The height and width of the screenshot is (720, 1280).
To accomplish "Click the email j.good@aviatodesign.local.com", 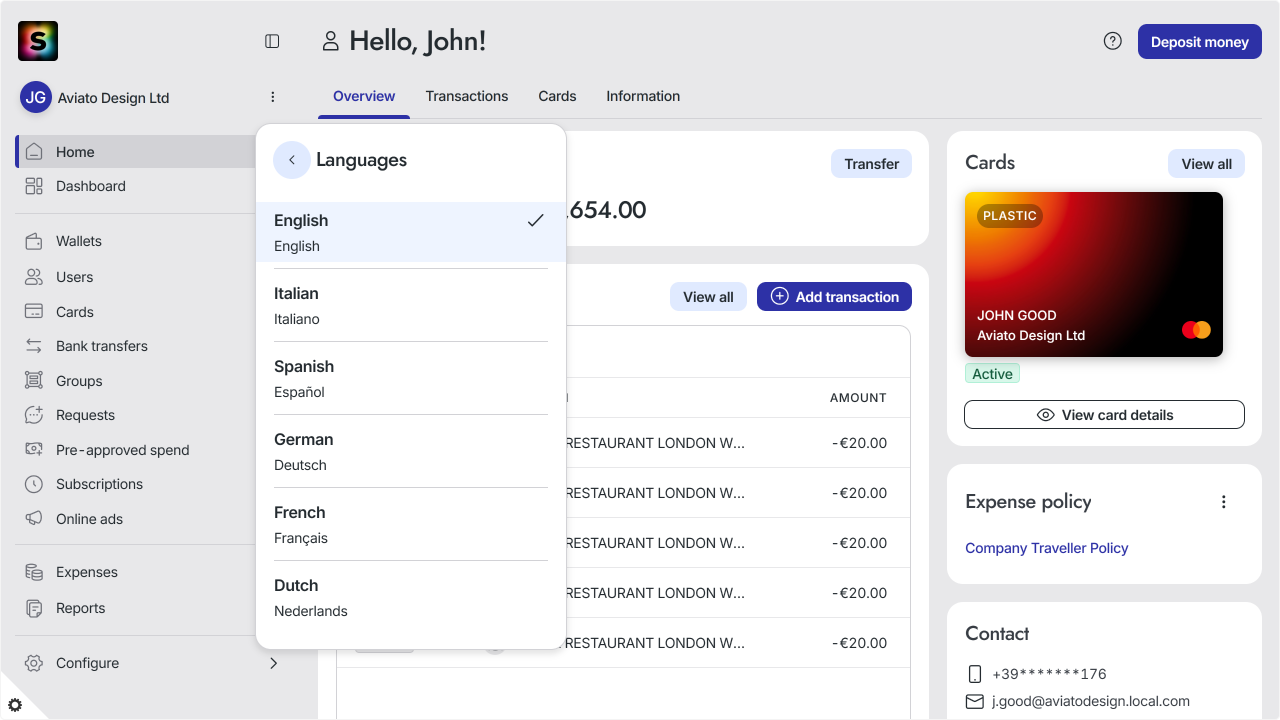I will 1091,702.
